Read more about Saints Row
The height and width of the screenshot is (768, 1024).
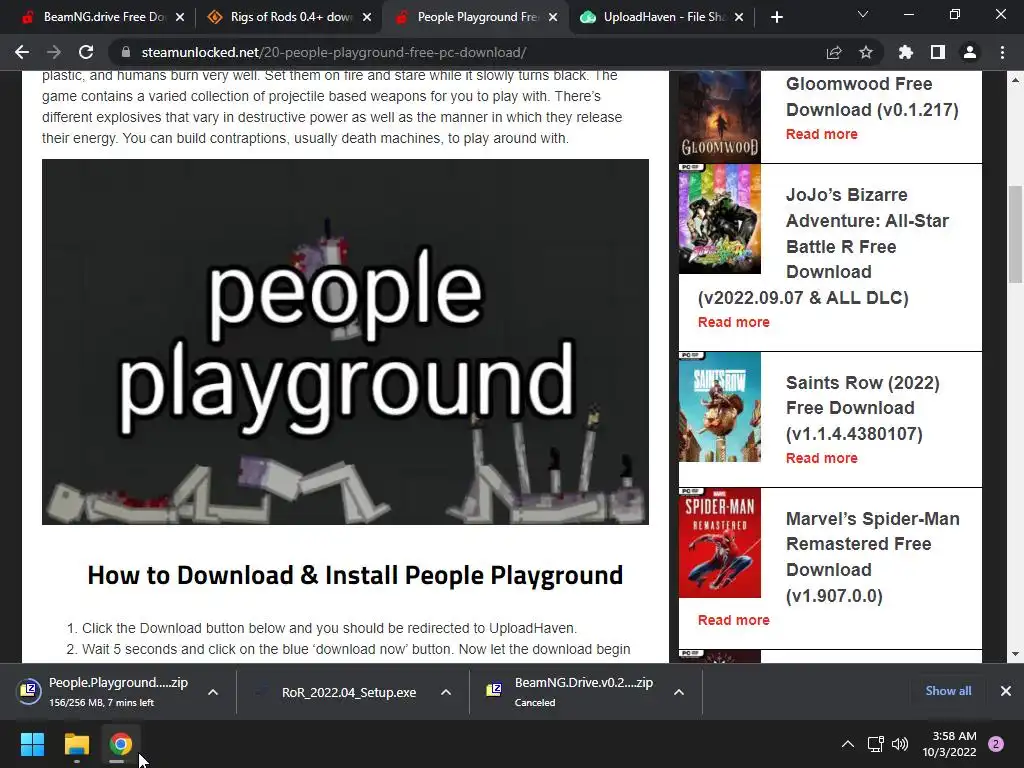[x=822, y=458]
